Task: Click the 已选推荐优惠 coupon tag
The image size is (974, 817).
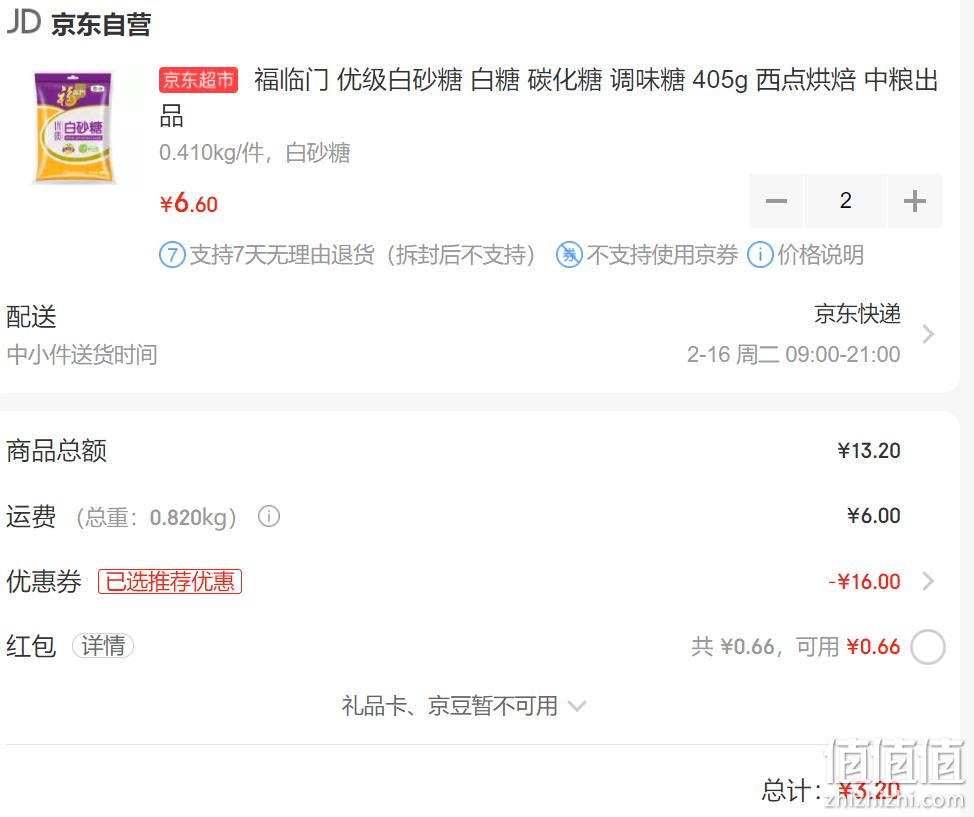Action: [170, 582]
